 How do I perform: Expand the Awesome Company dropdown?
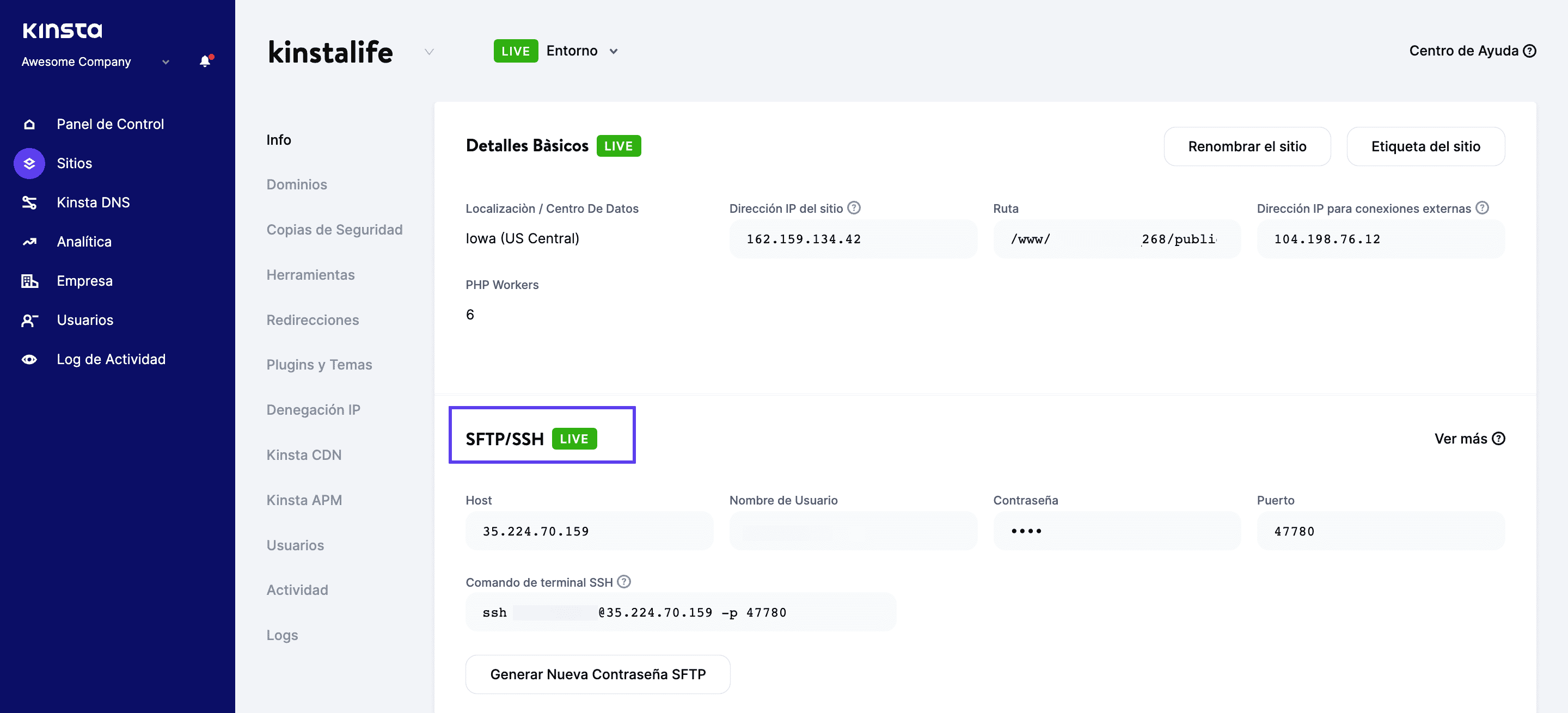[x=166, y=62]
